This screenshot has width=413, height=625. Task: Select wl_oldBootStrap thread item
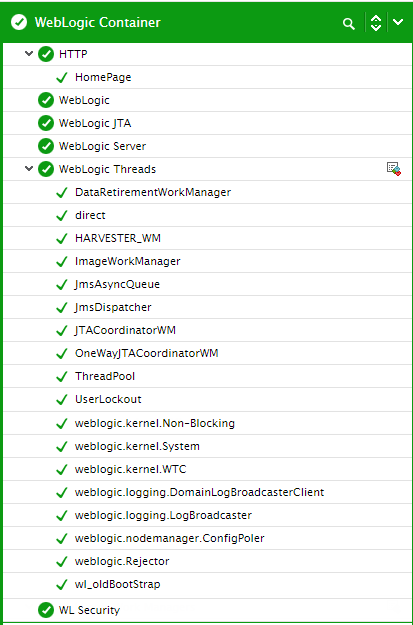click(x=118, y=584)
